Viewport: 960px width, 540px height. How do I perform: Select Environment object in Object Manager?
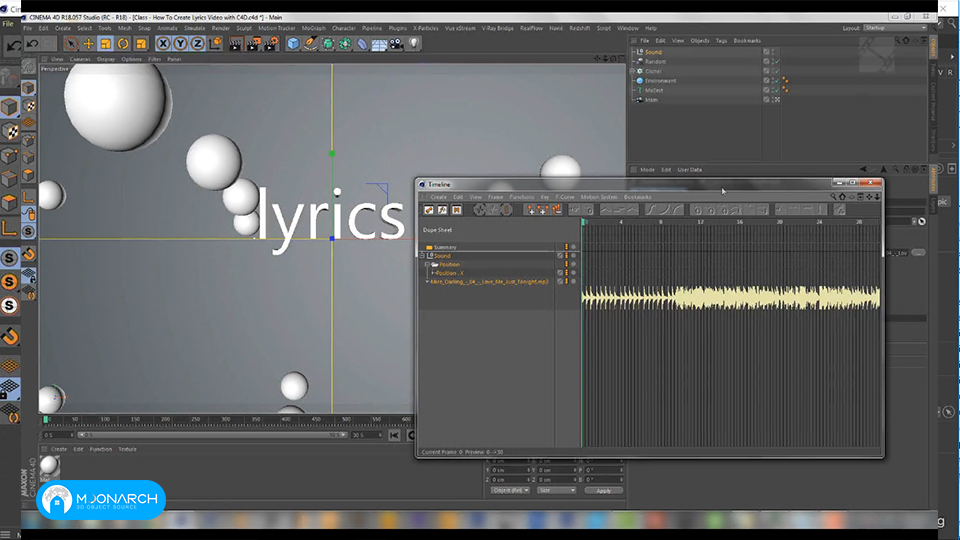pyautogui.click(x=661, y=81)
